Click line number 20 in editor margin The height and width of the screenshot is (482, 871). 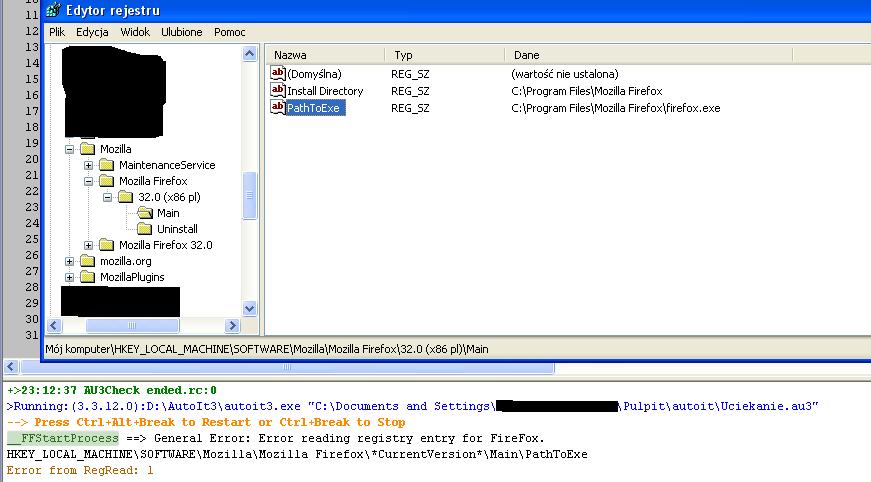click(32, 159)
